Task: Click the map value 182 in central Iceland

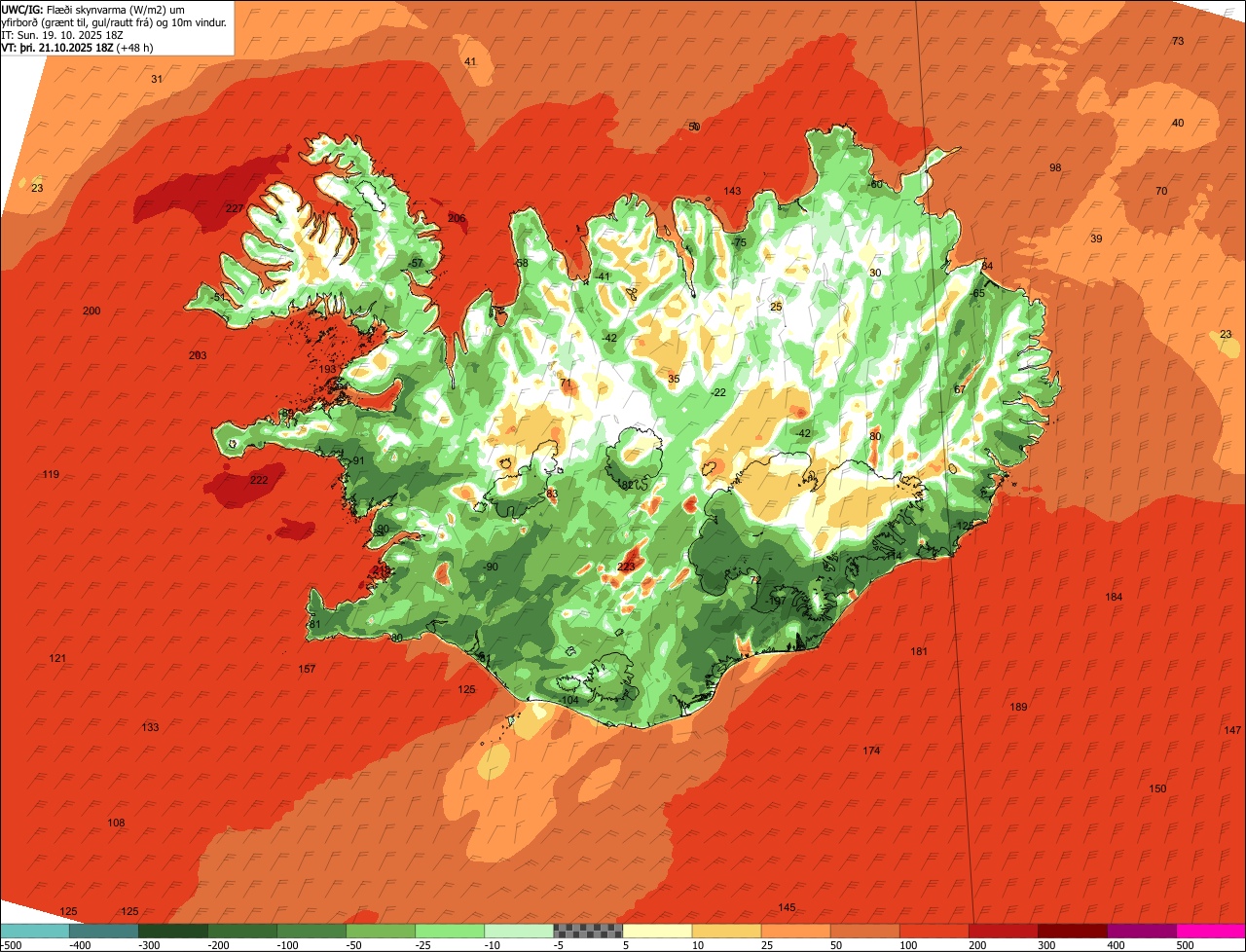Action: pyautogui.click(x=626, y=484)
